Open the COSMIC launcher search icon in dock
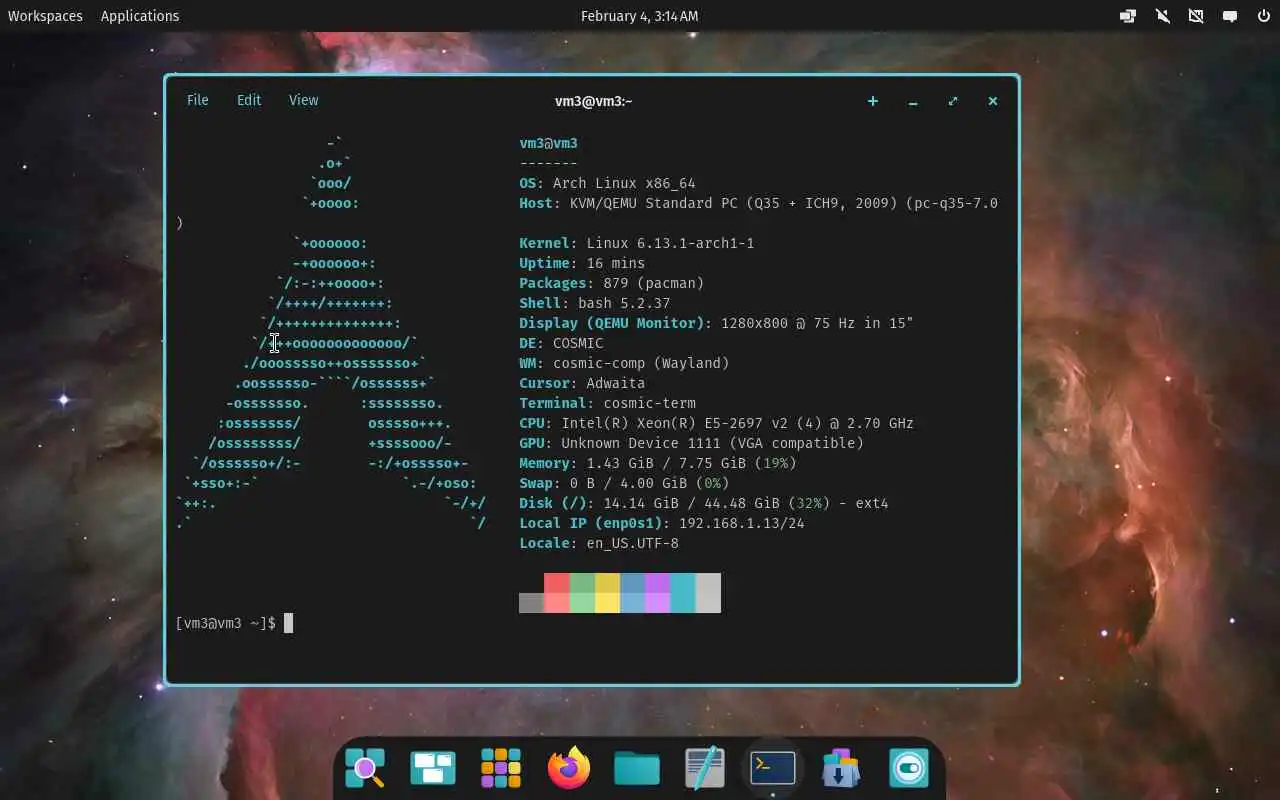1280x800 pixels. click(x=365, y=768)
